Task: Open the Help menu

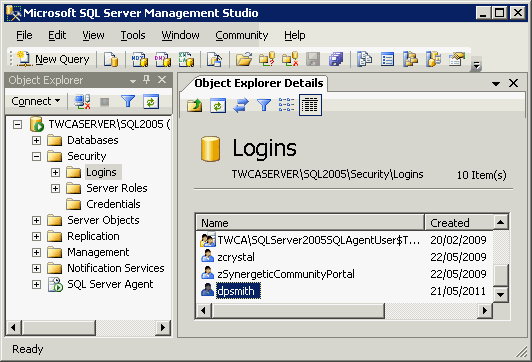Action: point(294,35)
